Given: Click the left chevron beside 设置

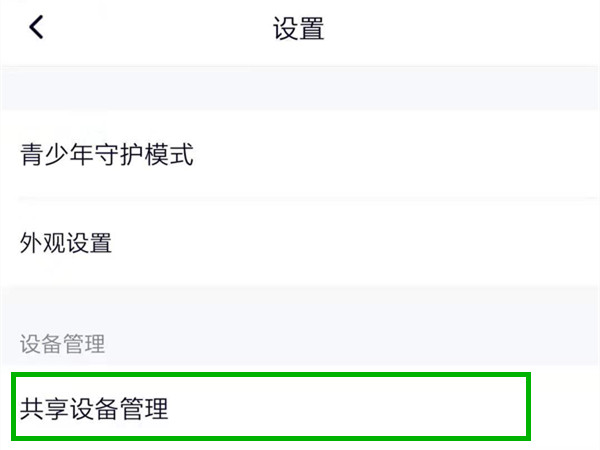Looking at the screenshot, I should point(36,28).
